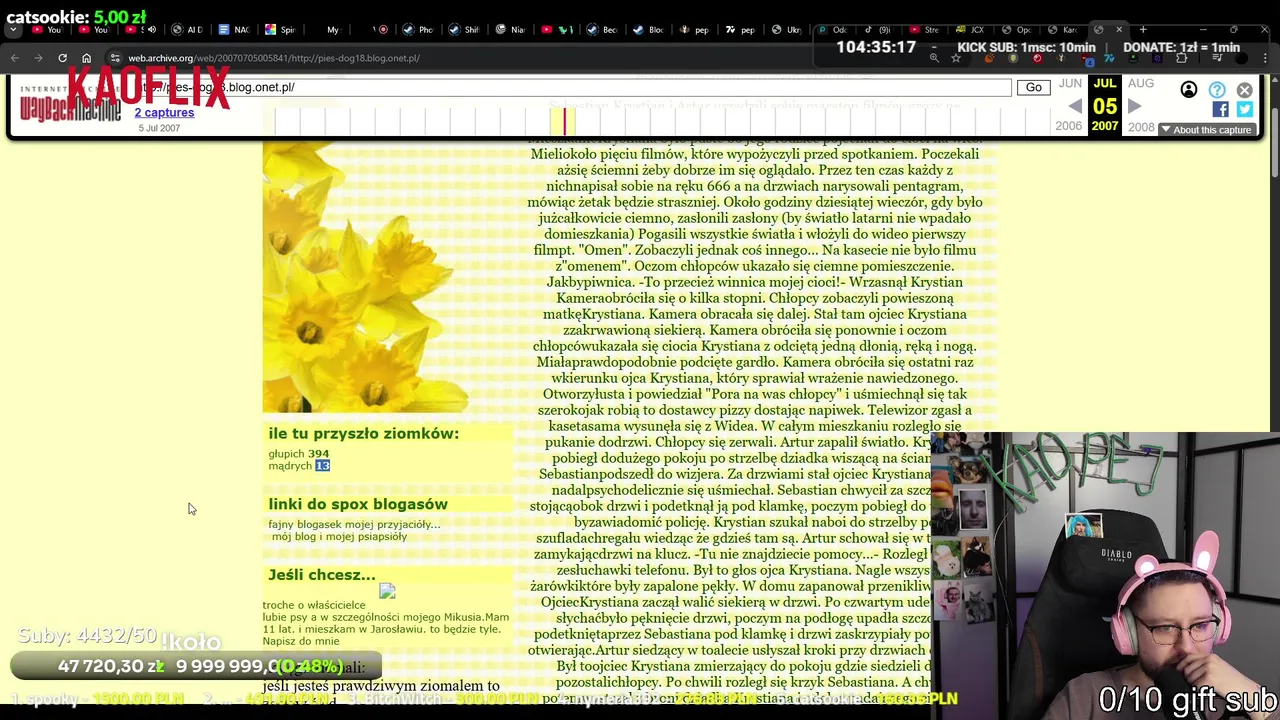Go back with the browser back arrow
This screenshot has height=720, width=1280.
coord(14,58)
